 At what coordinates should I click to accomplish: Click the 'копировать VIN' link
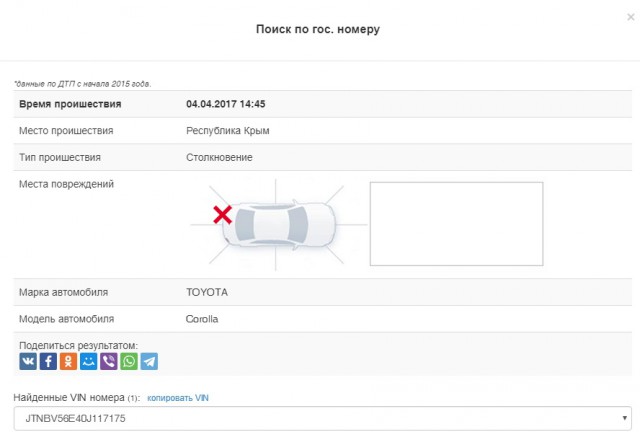pos(178,398)
